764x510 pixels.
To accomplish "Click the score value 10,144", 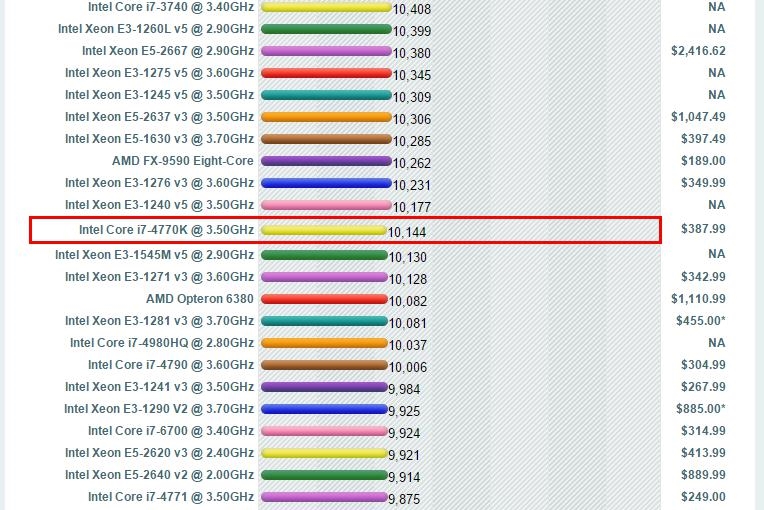I will tap(407, 232).
